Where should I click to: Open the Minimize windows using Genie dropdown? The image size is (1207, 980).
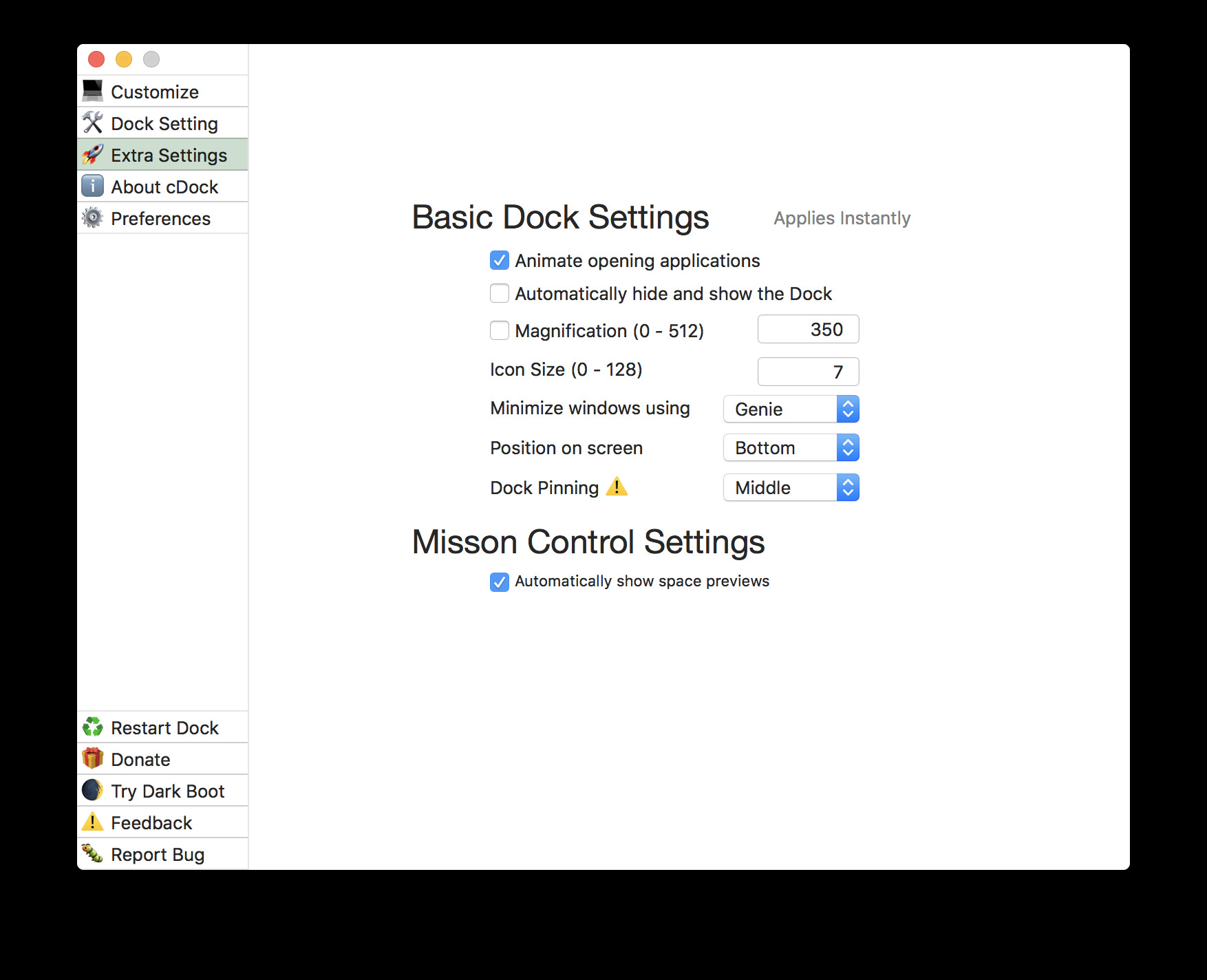pyautogui.click(x=791, y=409)
